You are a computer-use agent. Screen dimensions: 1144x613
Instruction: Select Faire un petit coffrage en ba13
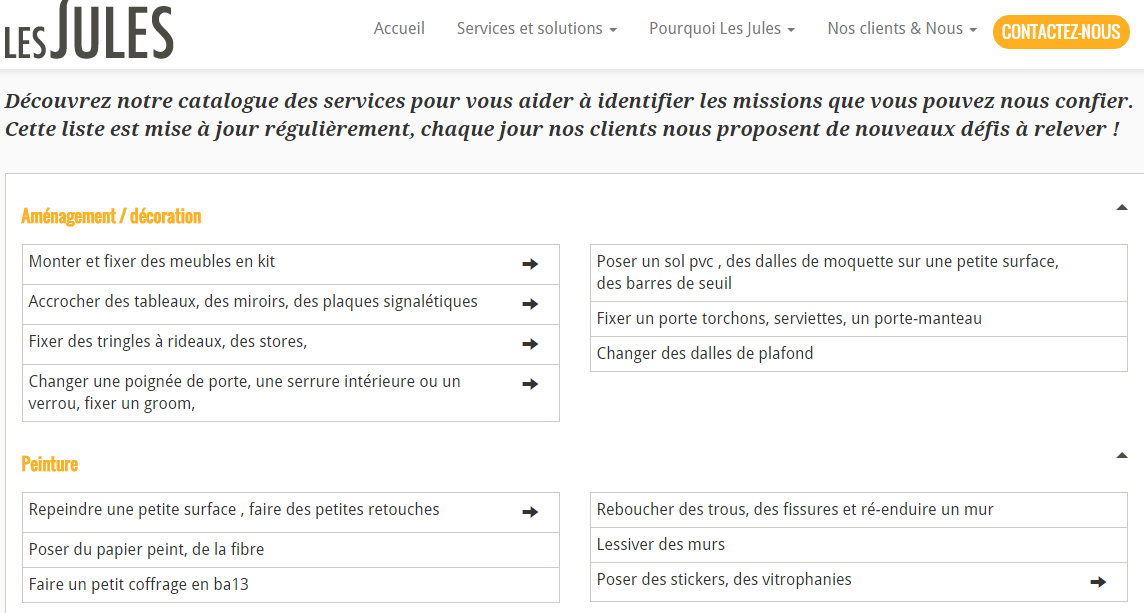[x=291, y=585]
